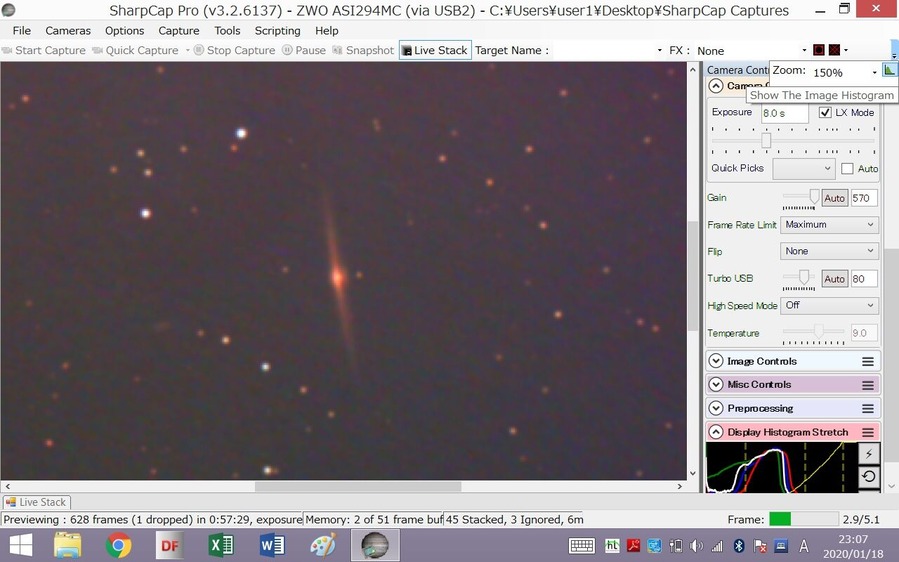
Task: Open the Cameras menu
Action: 68,30
